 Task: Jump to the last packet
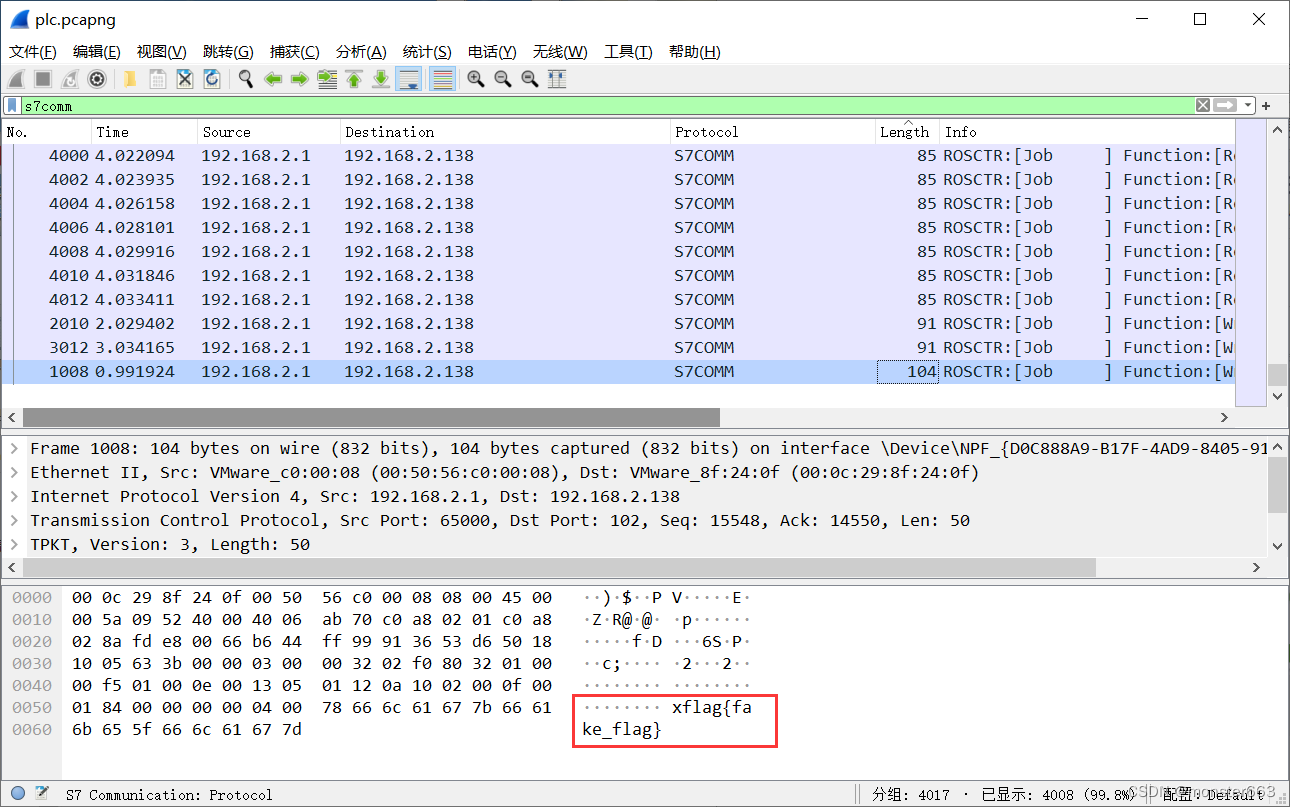tap(380, 79)
